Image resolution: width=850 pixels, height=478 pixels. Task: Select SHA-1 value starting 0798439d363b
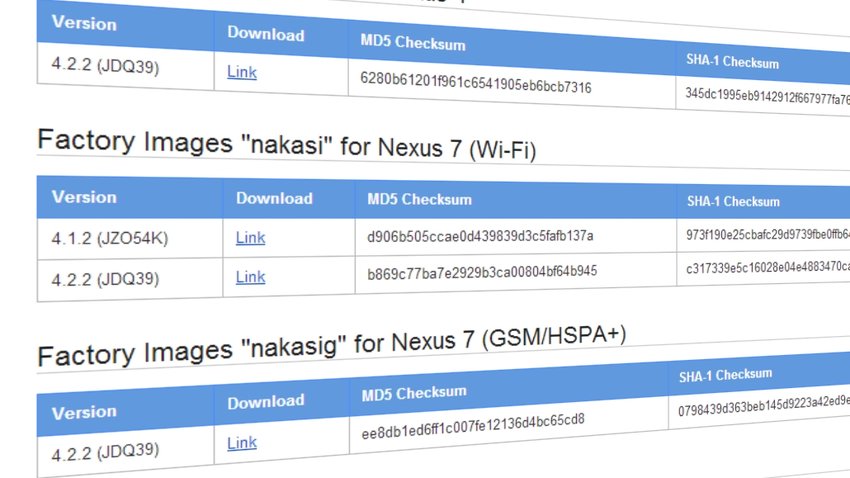pyautogui.click(x=763, y=406)
